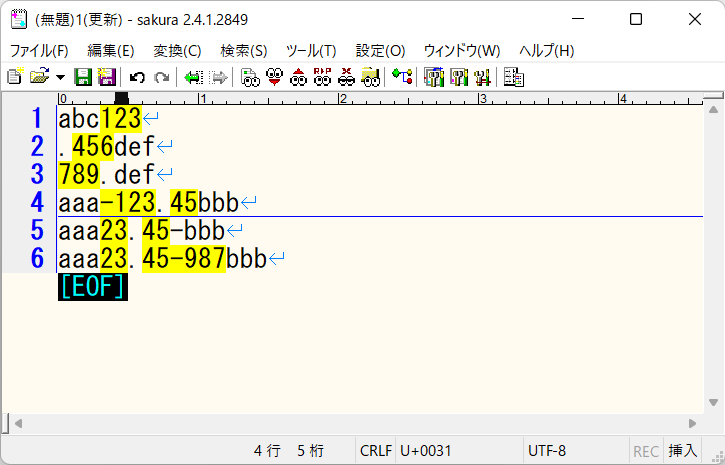Click the [EOF] marker

coord(92,287)
